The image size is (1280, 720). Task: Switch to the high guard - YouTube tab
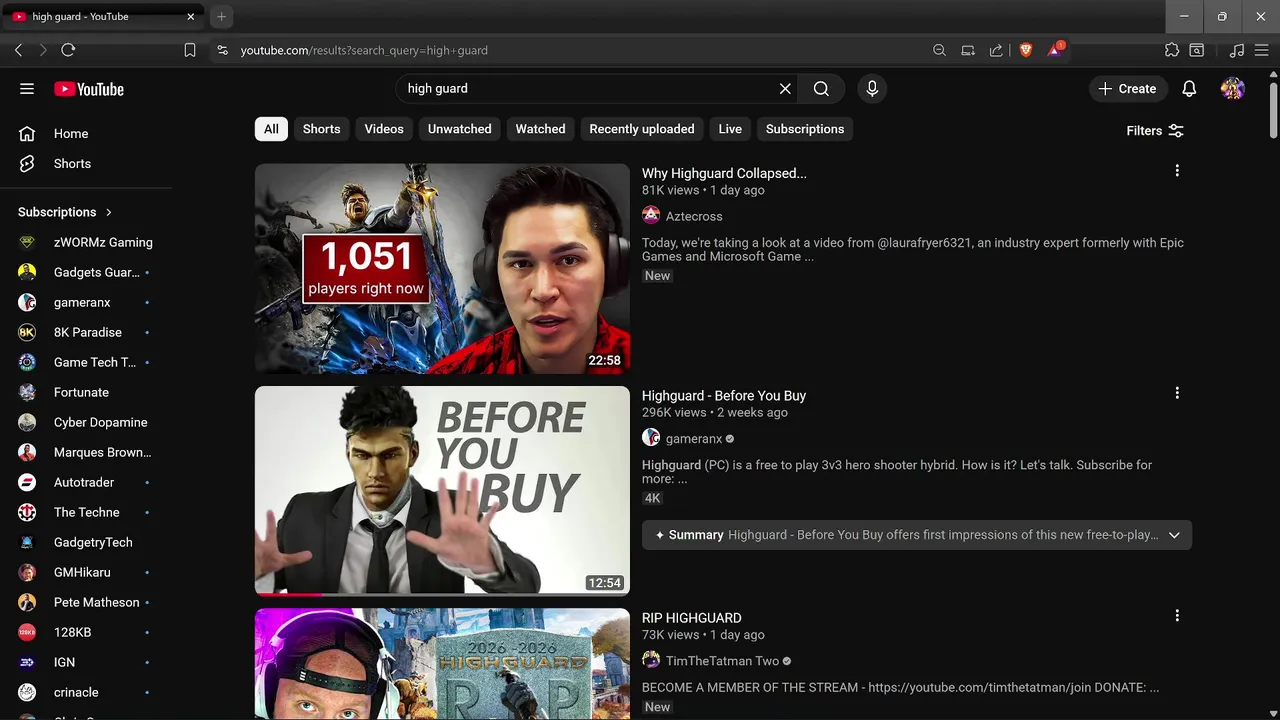pos(102,17)
